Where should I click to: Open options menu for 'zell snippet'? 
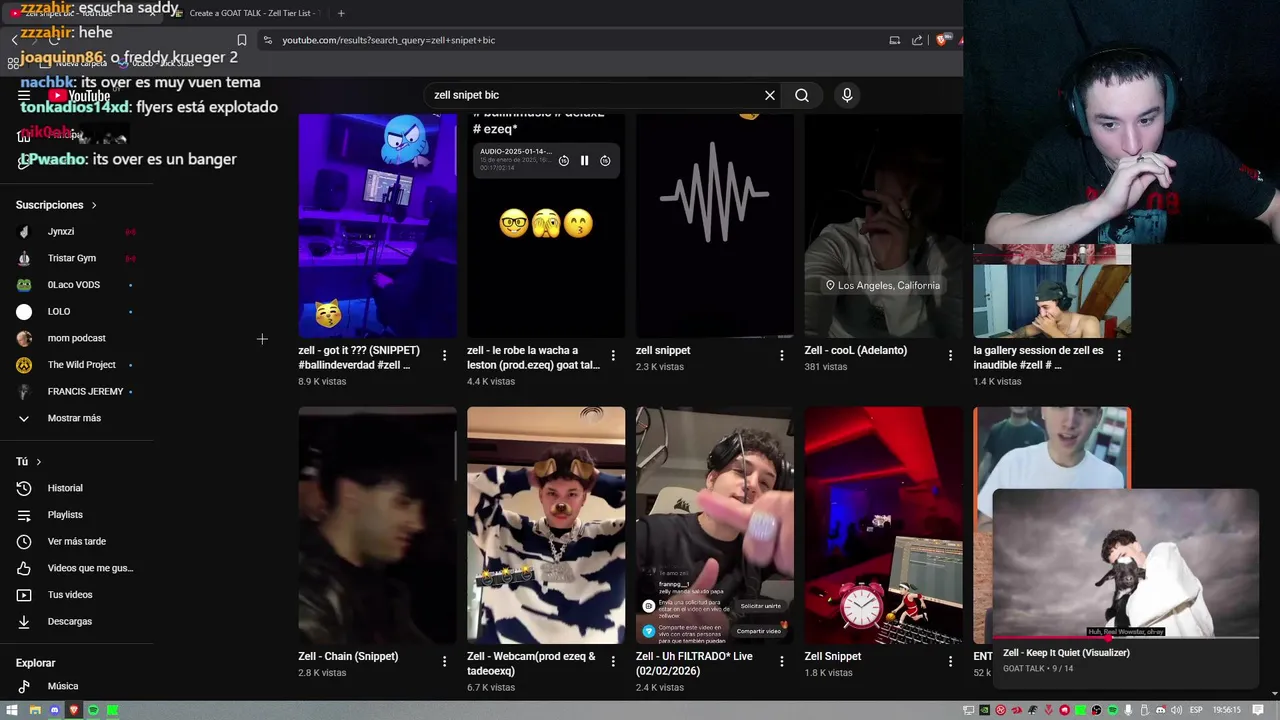point(782,355)
